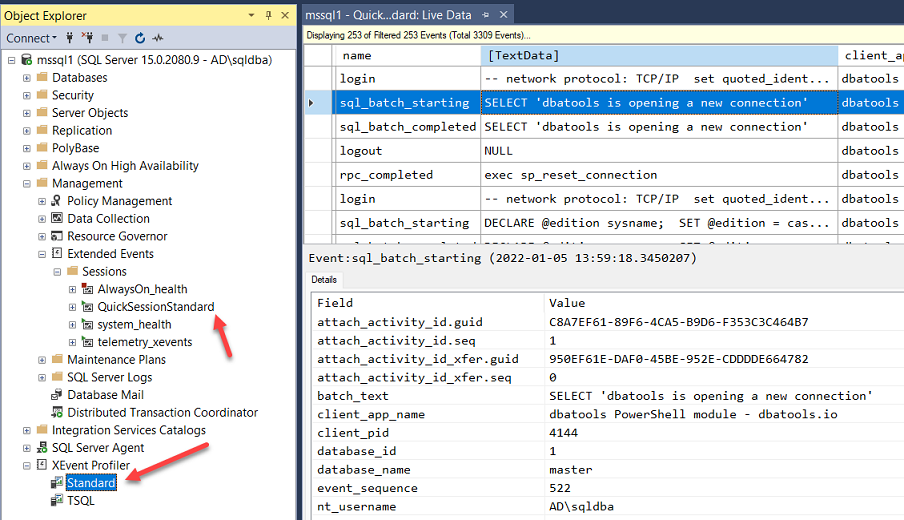Sort by the client_app column header
Screen dimensions: 904x520
pyautogui.click(x=872, y=56)
